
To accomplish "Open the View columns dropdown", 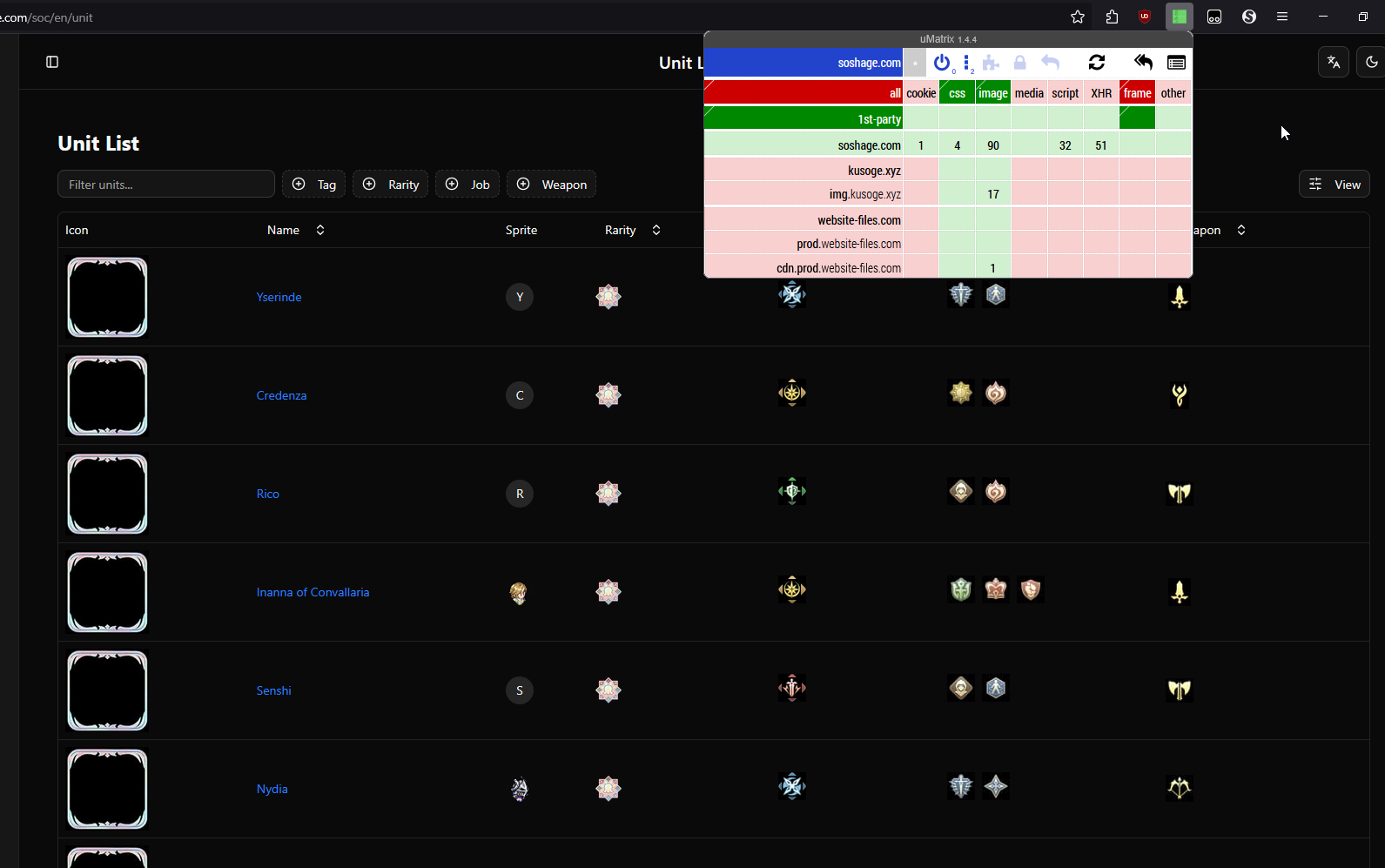I will [x=1335, y=184].
